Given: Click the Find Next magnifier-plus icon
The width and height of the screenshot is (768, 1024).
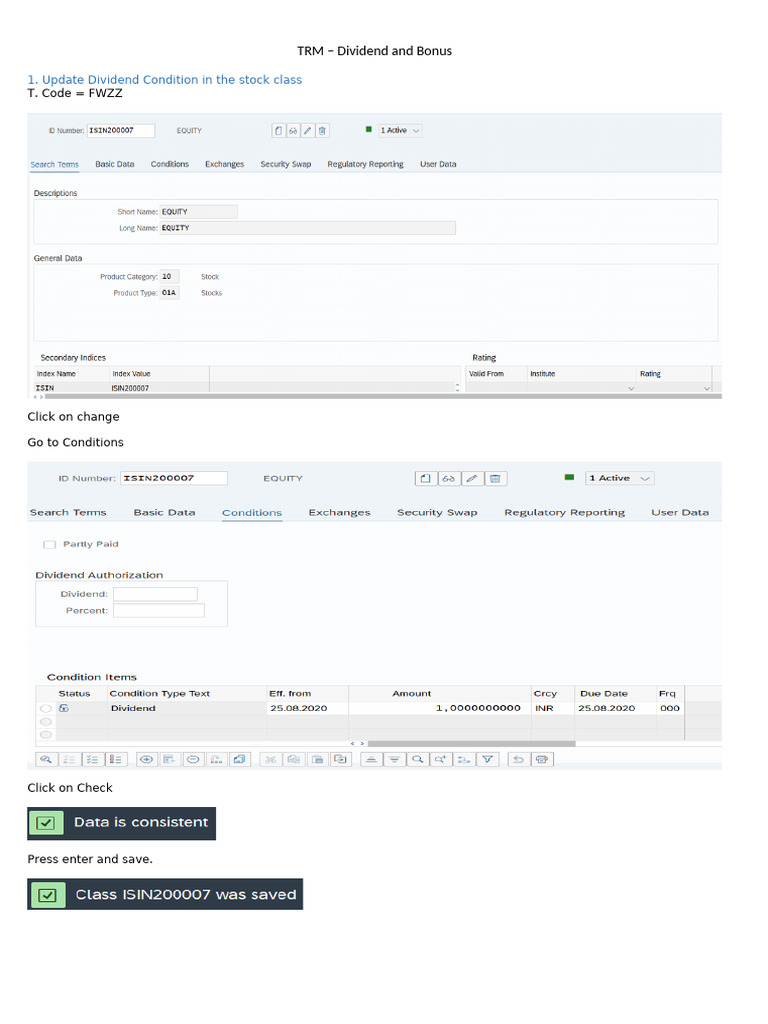Looking at the screenshot, I should [441, 760].
